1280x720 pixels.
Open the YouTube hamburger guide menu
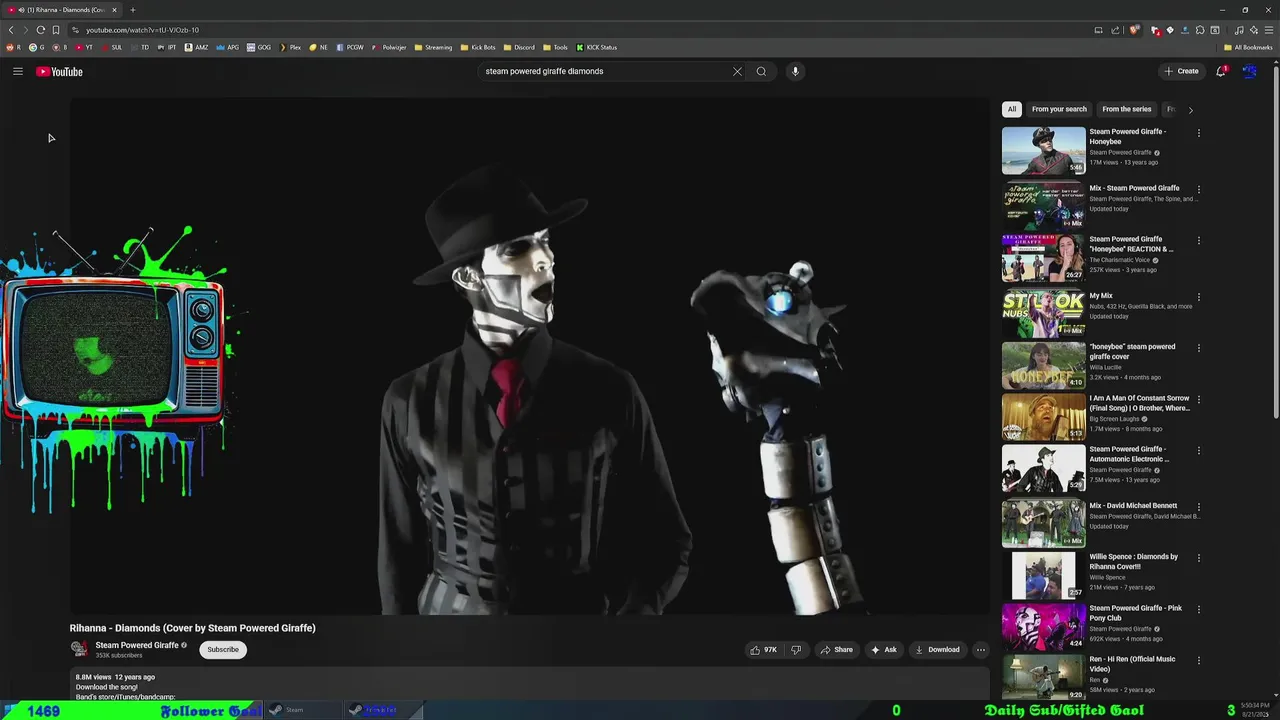coord(18,71)
